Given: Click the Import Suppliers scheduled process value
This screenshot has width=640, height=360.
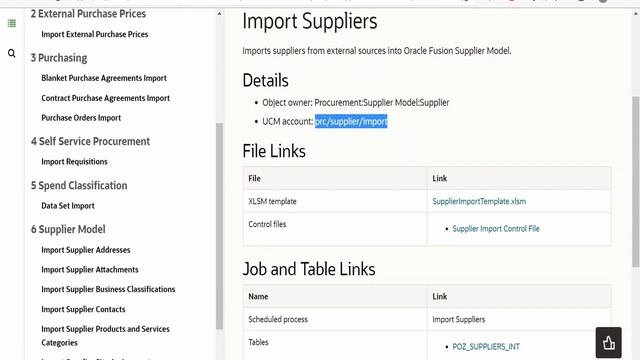Looking at the screenshot, I should coord(459,319).
